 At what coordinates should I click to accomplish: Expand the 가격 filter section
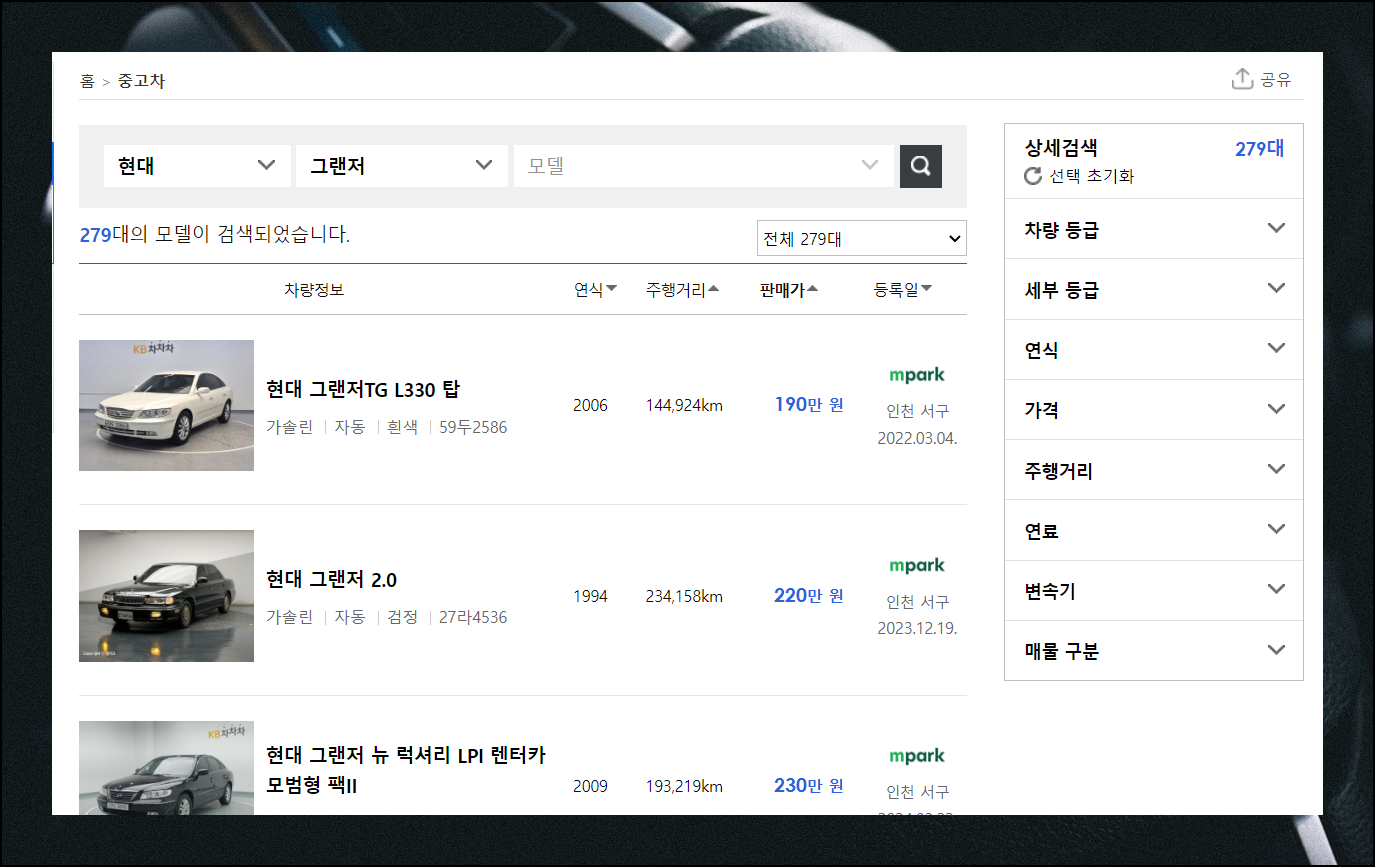tap(1154, 409)
